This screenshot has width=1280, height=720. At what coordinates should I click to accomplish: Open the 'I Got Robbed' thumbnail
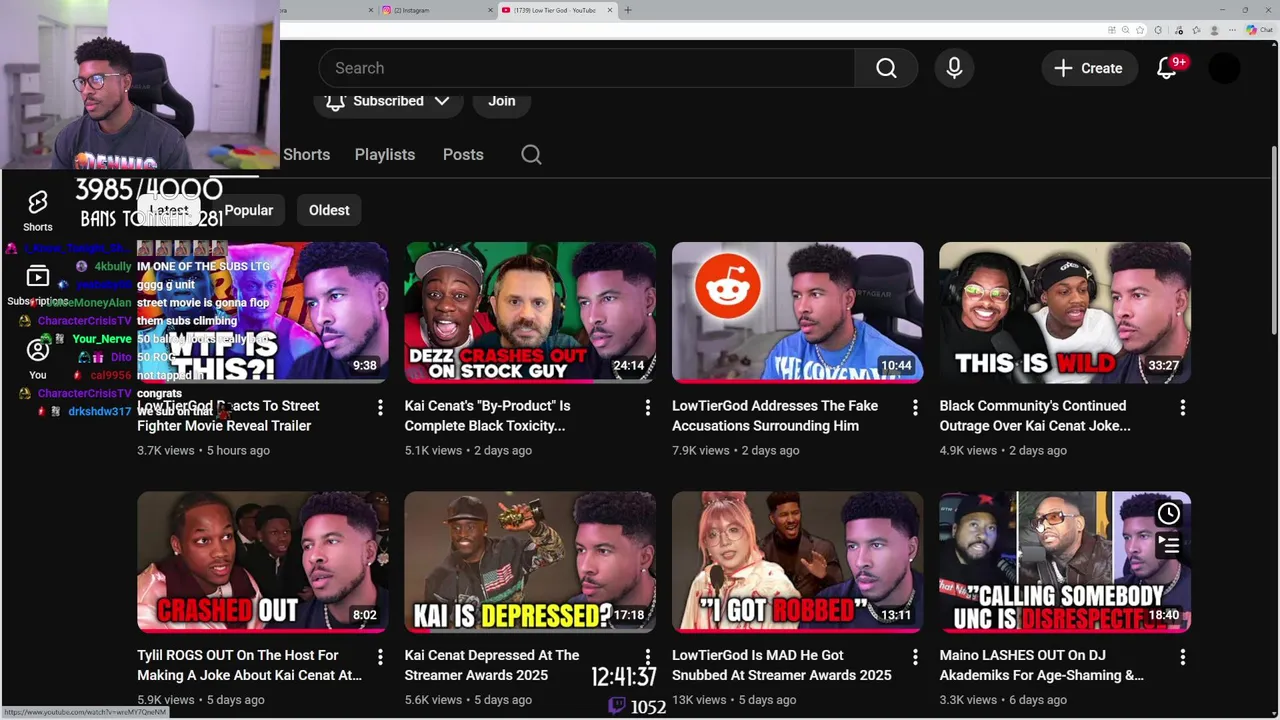pos(797,562)
